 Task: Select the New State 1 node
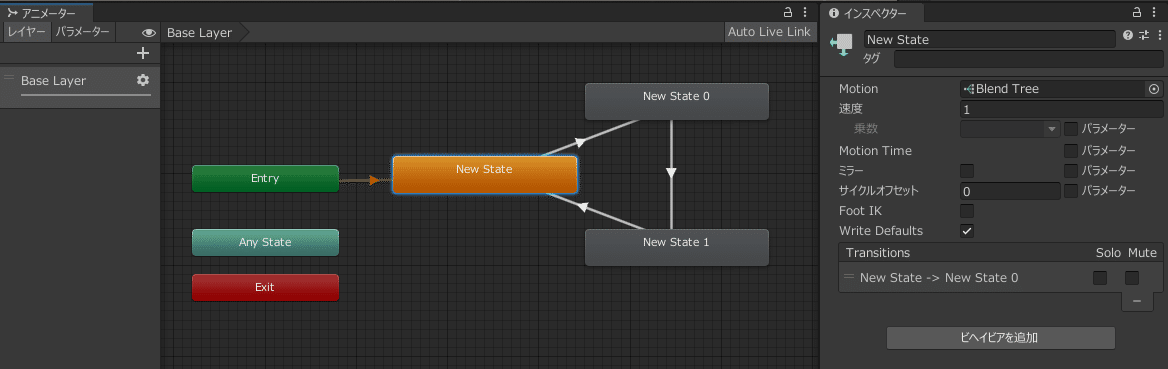[x=676, y=247]
